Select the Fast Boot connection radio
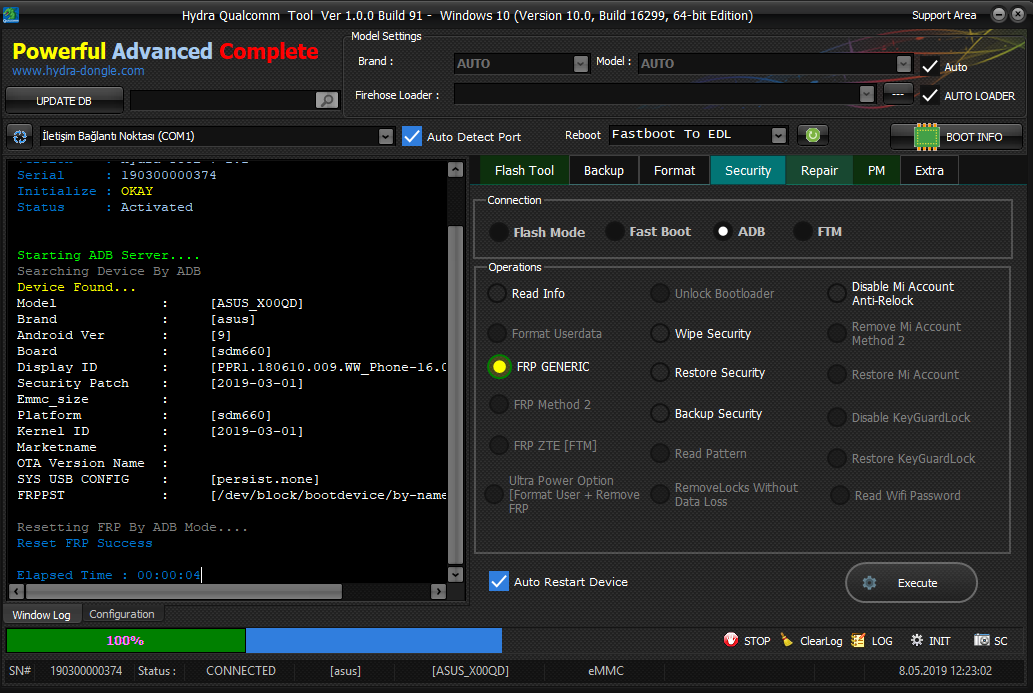This screenshot has width=1033, height=693. (615, 231)
